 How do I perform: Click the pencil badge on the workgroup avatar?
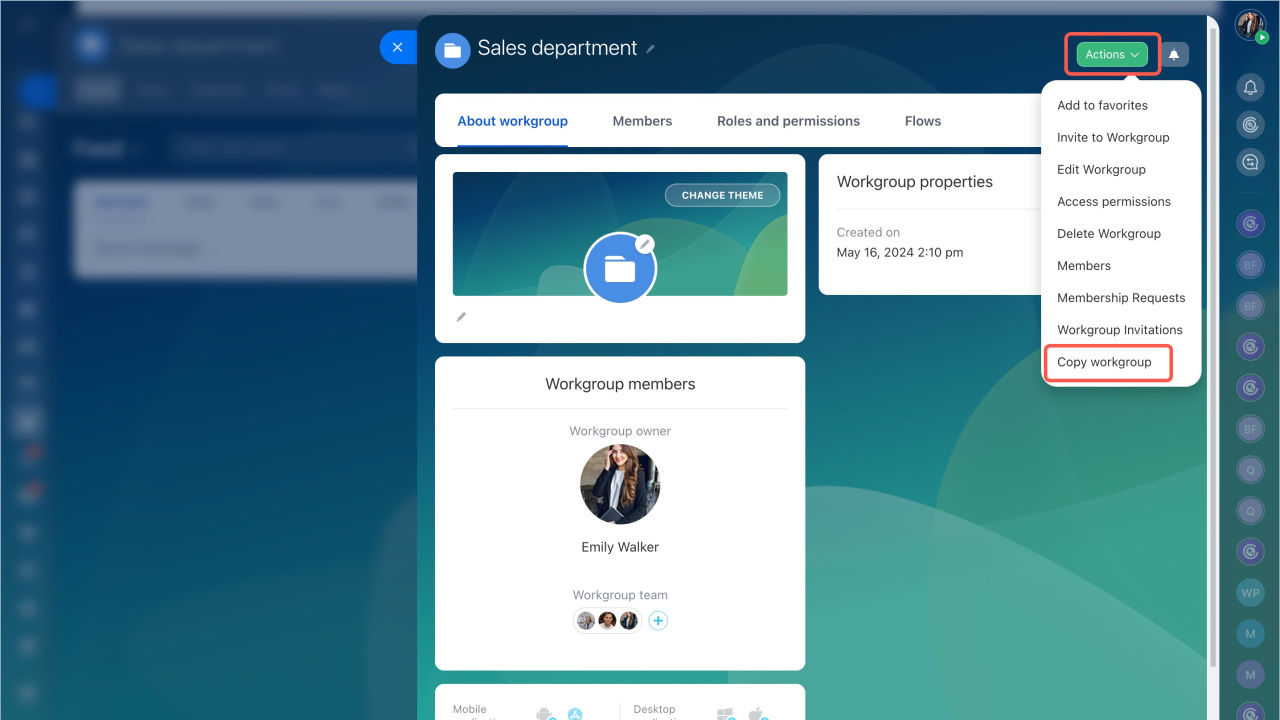pos(645,243)
